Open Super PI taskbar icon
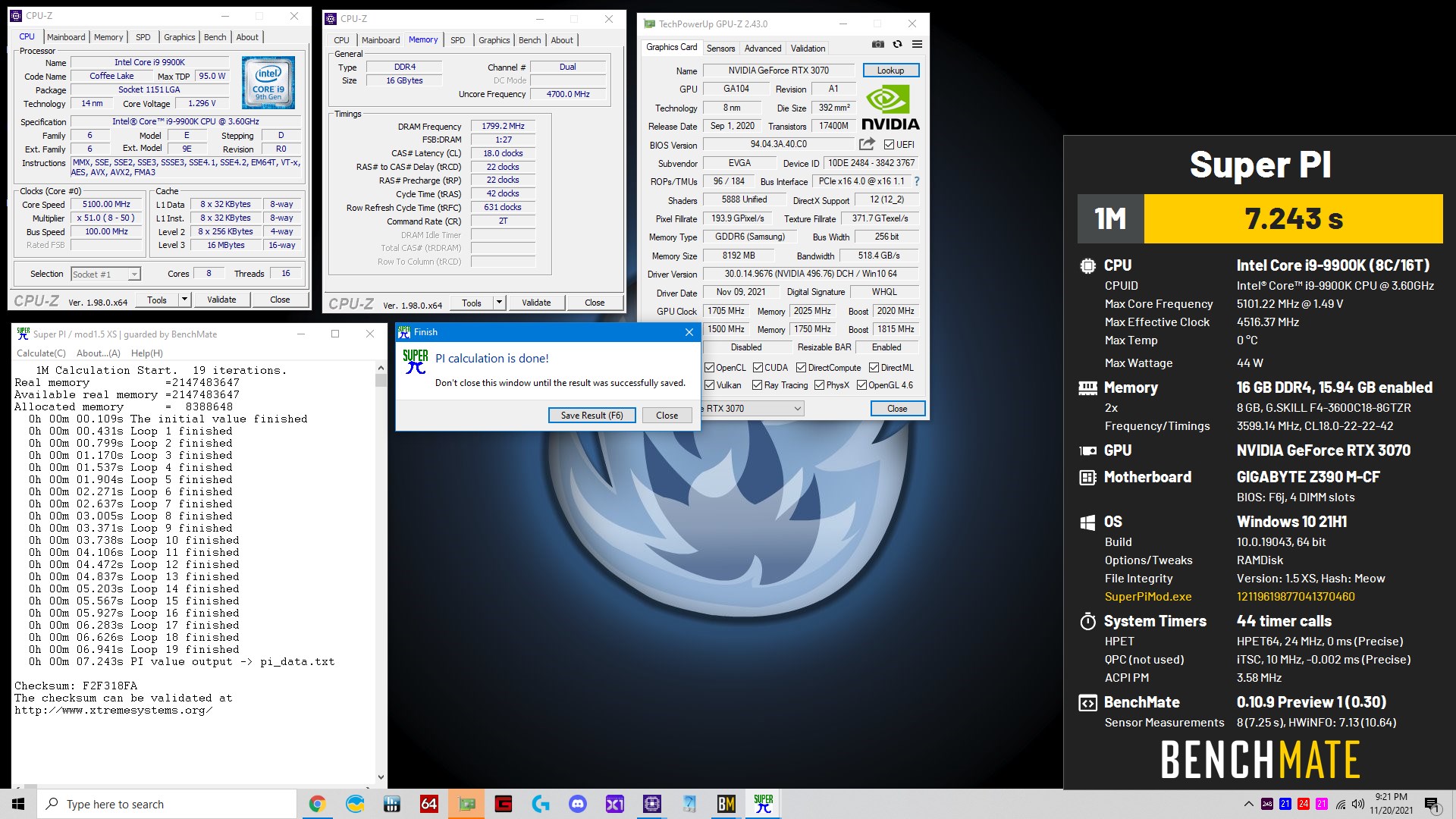The height and width of the screenshot is (819, 1456). (x=764, y=804)
